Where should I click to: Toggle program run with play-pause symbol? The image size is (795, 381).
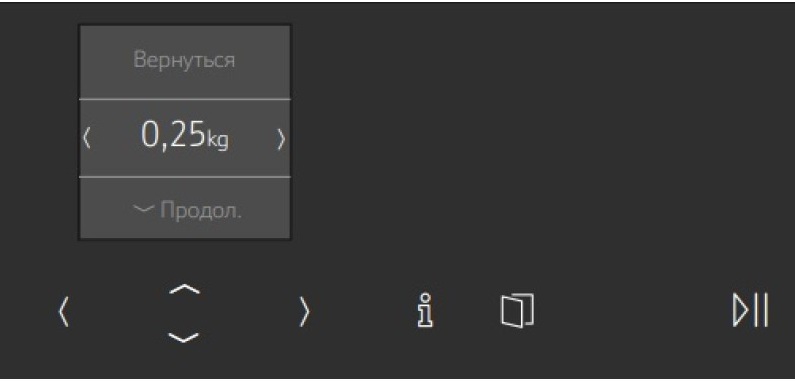750,309
